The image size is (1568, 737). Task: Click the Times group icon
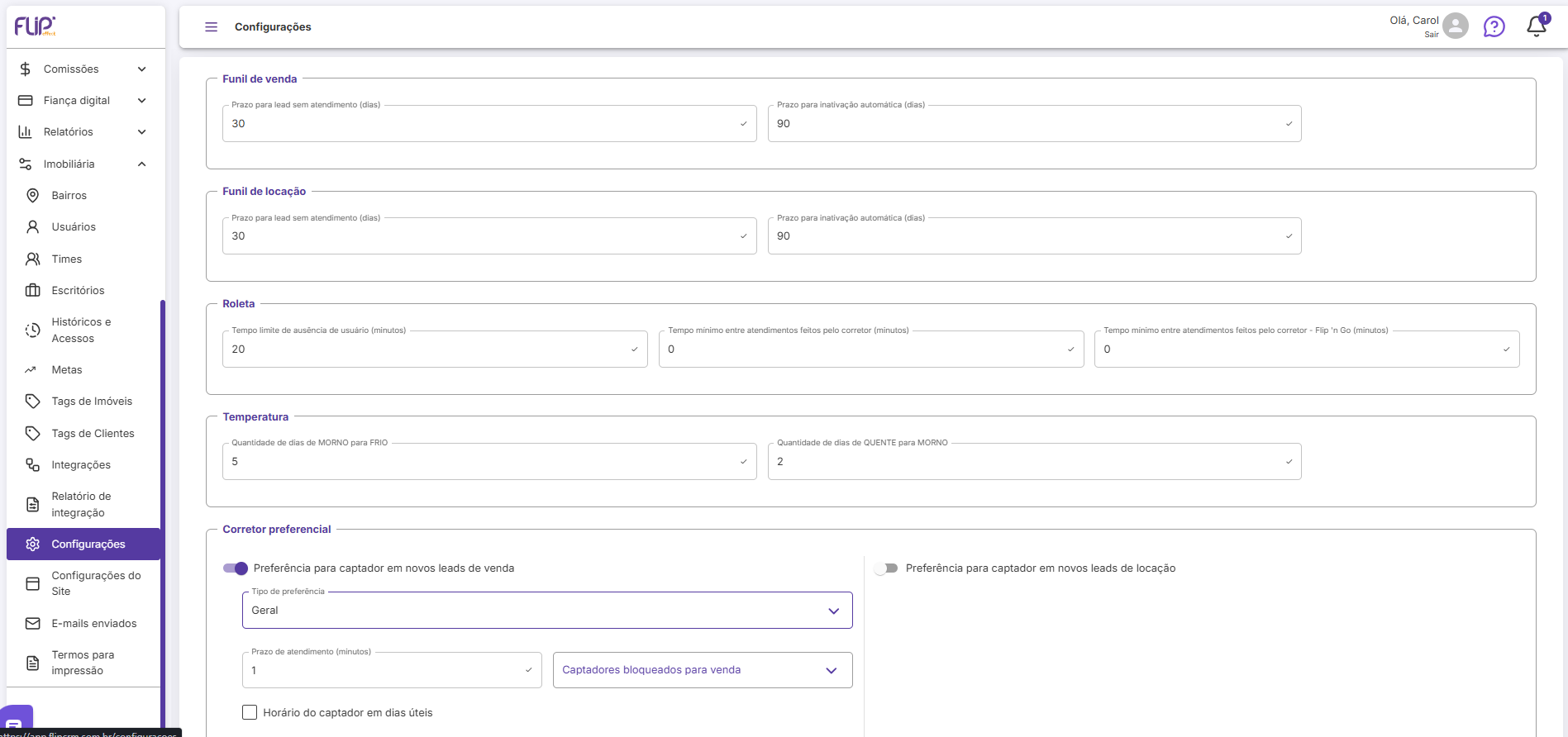[33, 259]
